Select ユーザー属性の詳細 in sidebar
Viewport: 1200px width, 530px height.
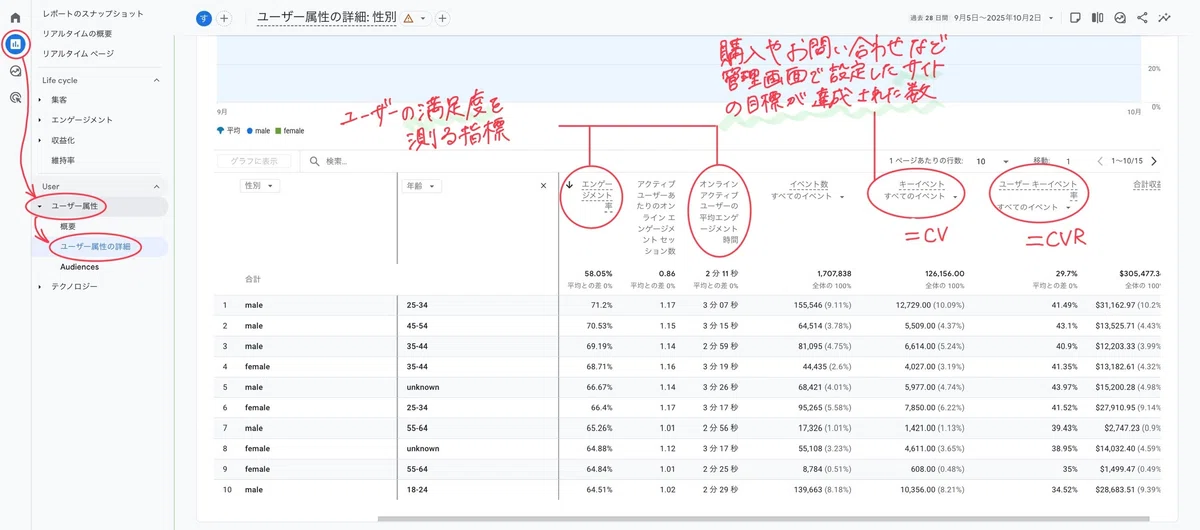click(x=95, y=246)
